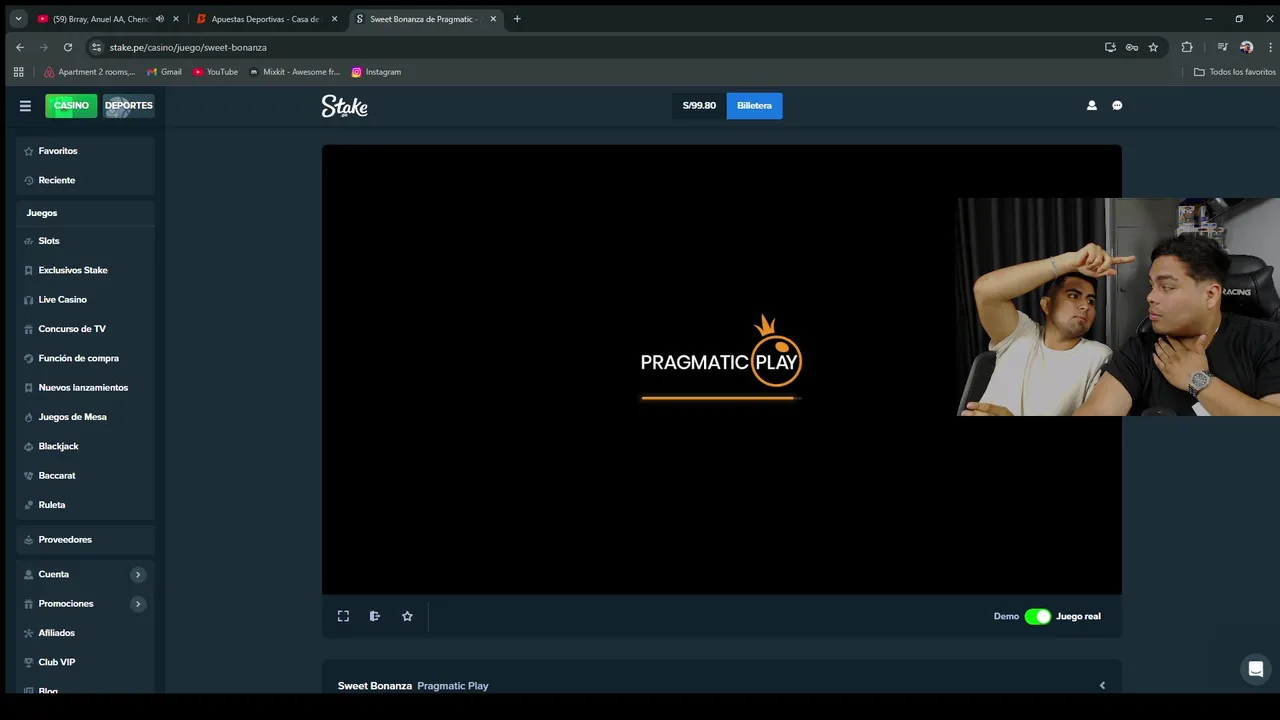Open the user profile icon
The width and height of the screenshot is (1280, 720).
(1091, 106)
